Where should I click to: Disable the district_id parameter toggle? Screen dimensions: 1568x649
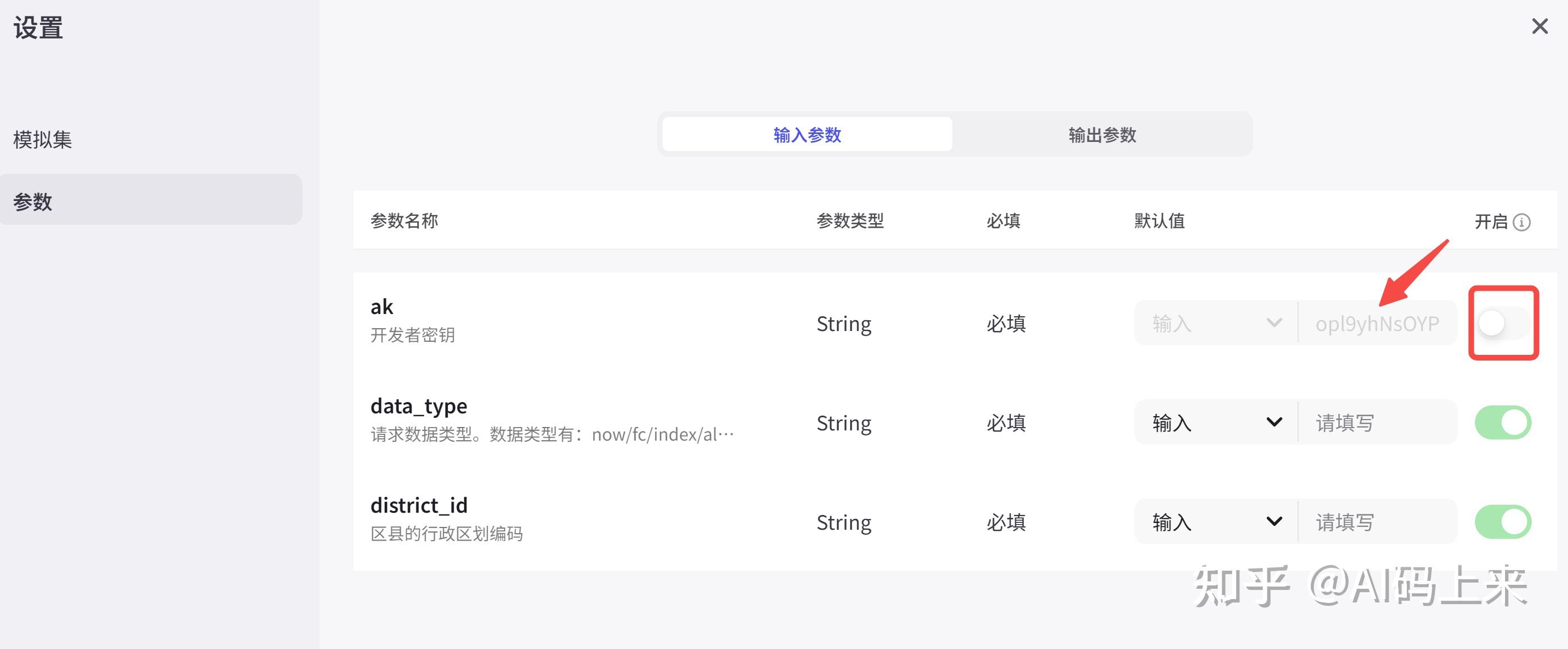(x=1502, y=521)
